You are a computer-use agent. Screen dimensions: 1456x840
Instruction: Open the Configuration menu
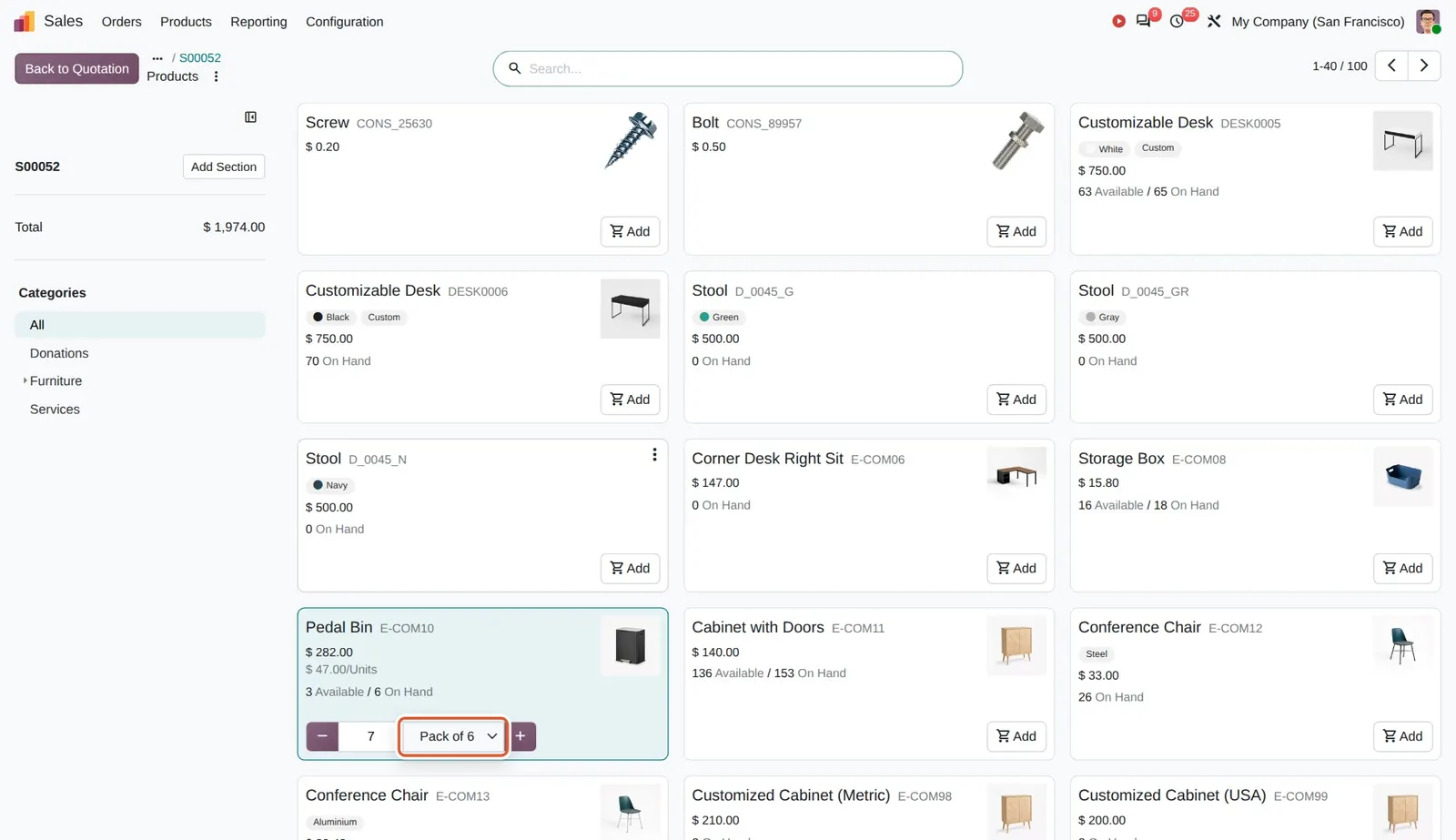point(344,21)
